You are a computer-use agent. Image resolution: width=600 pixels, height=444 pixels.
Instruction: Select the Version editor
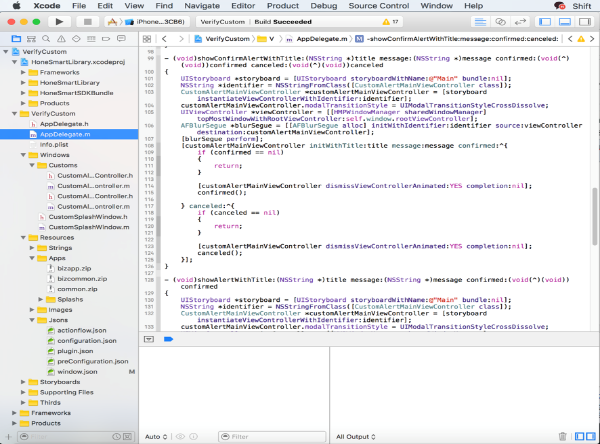[x=520, y=22]
